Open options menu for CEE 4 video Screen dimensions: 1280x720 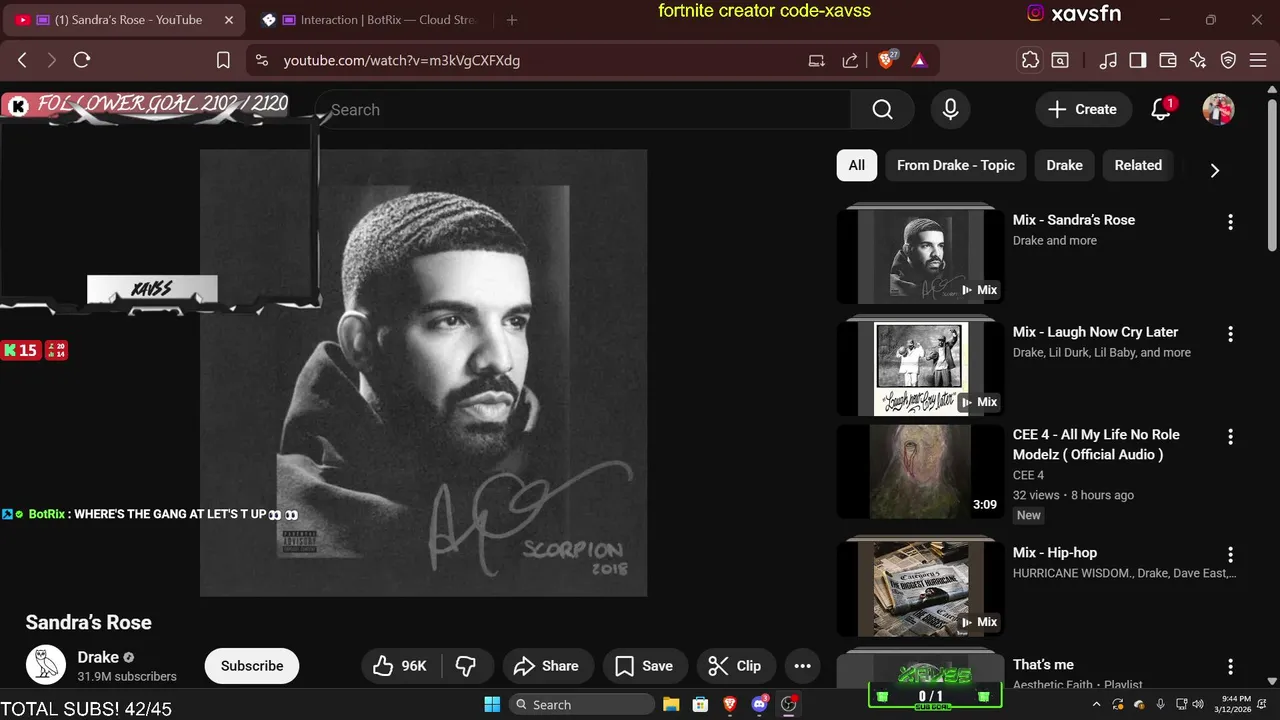click(1230, 437)
